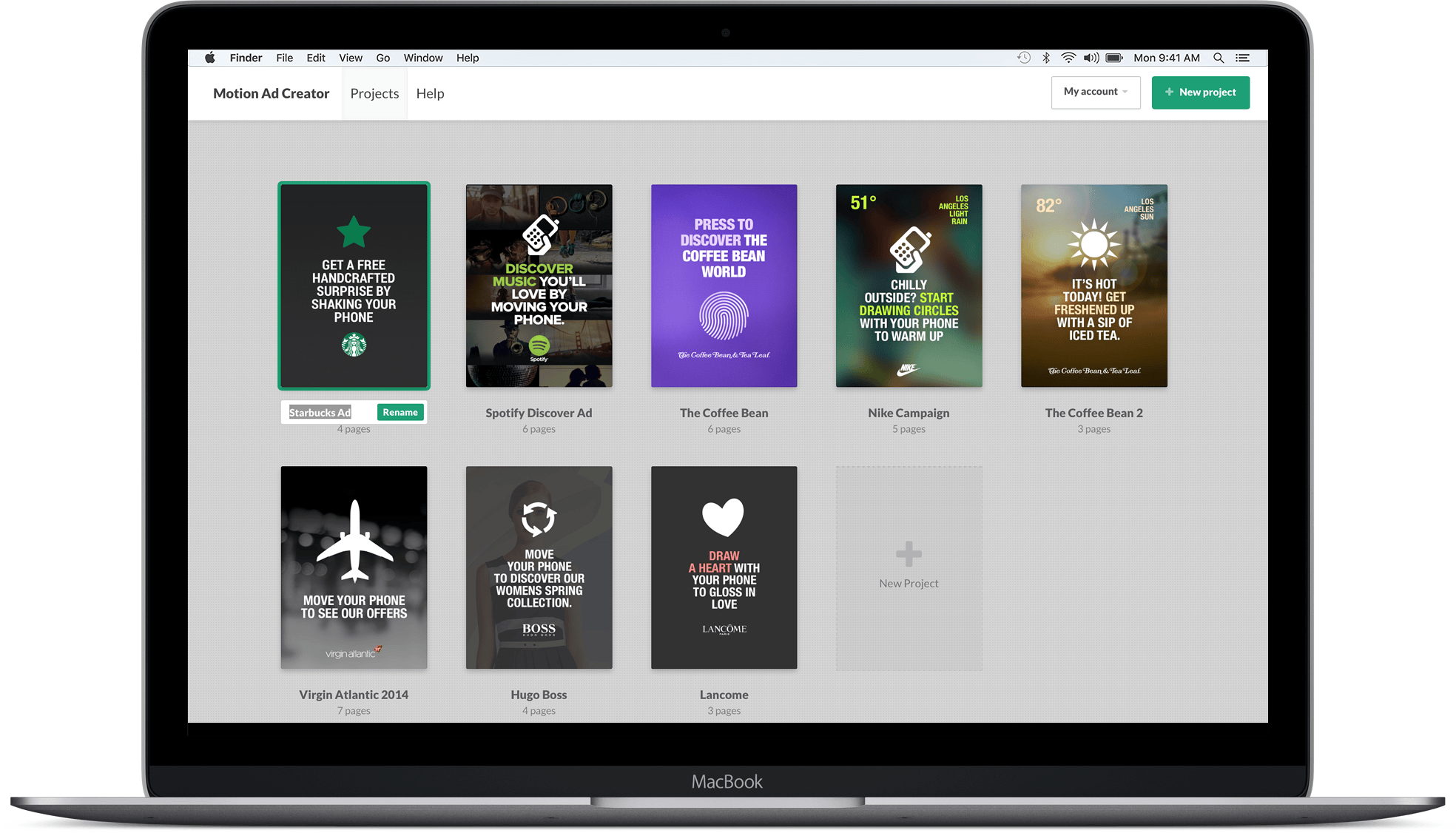The height and width of the screenshot is (833, 1456).
Task: Open the Virgin Atlantic 2014 thumbnail
Action: pyautogui.click(x=354, y=567)
